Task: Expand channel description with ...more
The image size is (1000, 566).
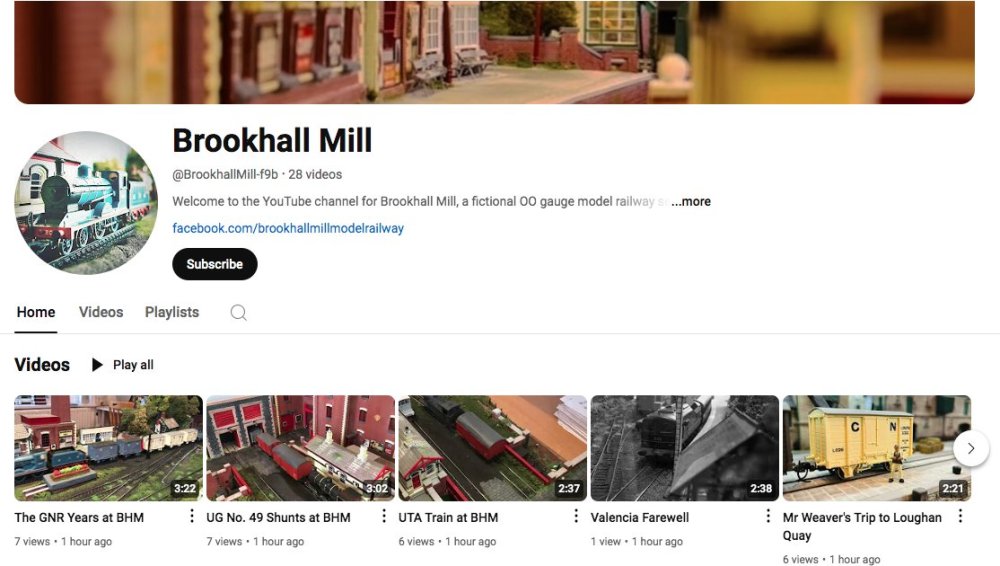Action: coord(691,202)
